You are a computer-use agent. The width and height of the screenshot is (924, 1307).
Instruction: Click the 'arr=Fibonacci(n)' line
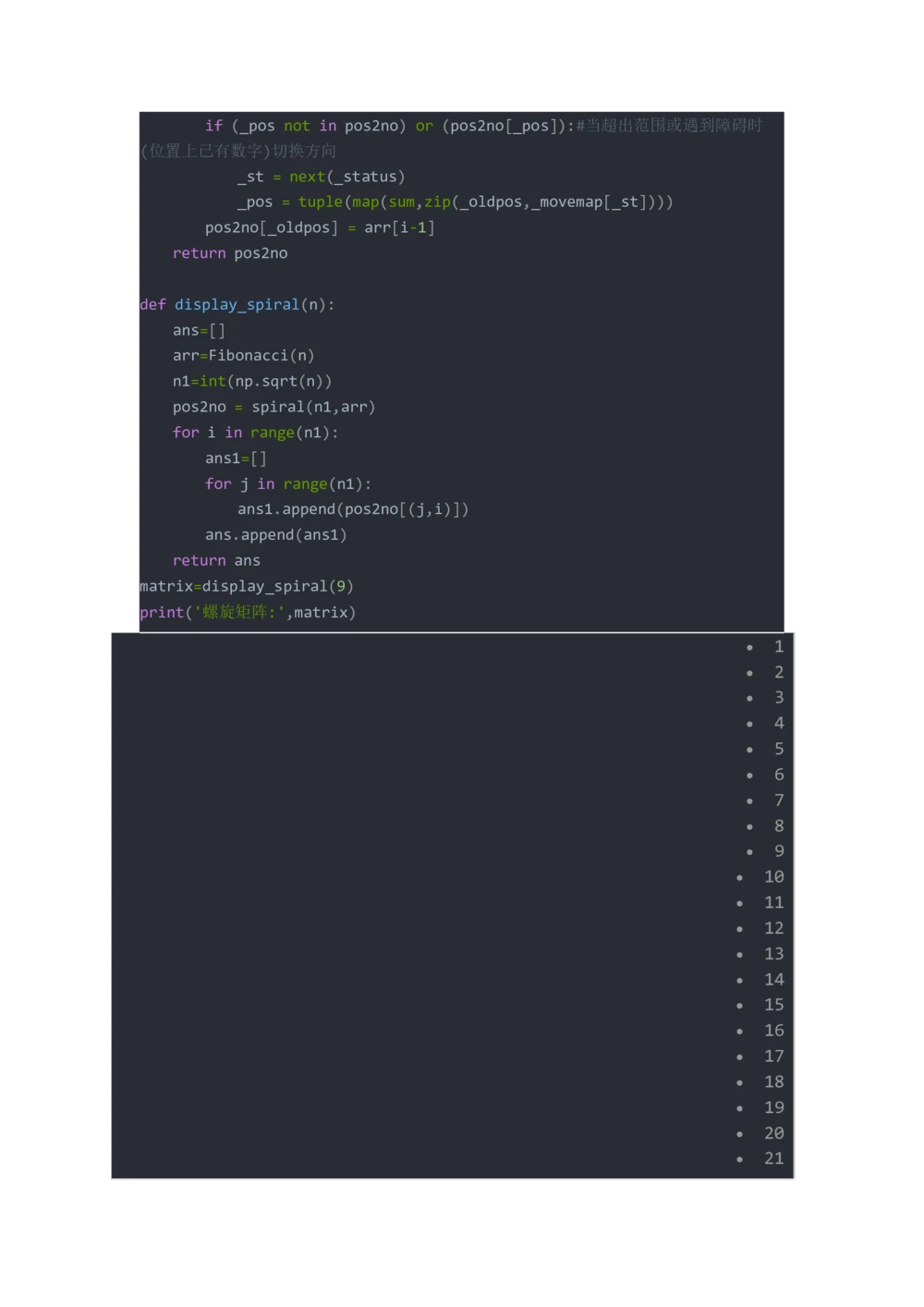click(x=243, y=356)
